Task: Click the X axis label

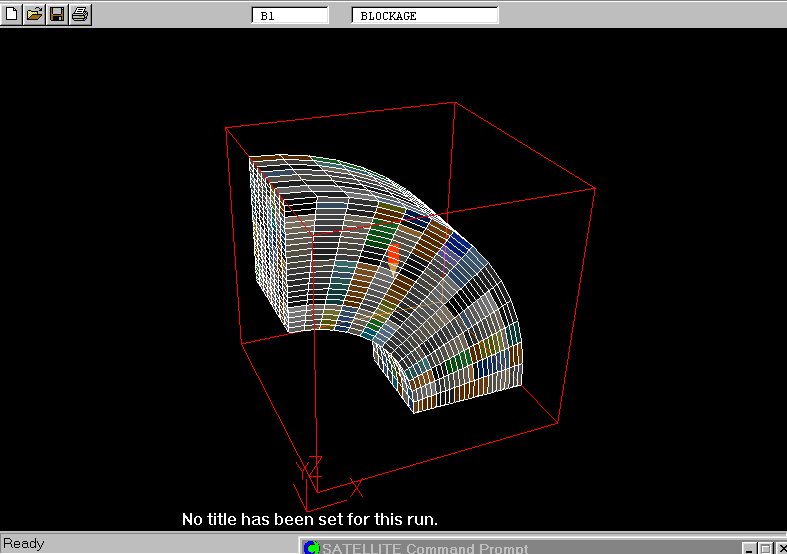Action: [357, 487]
